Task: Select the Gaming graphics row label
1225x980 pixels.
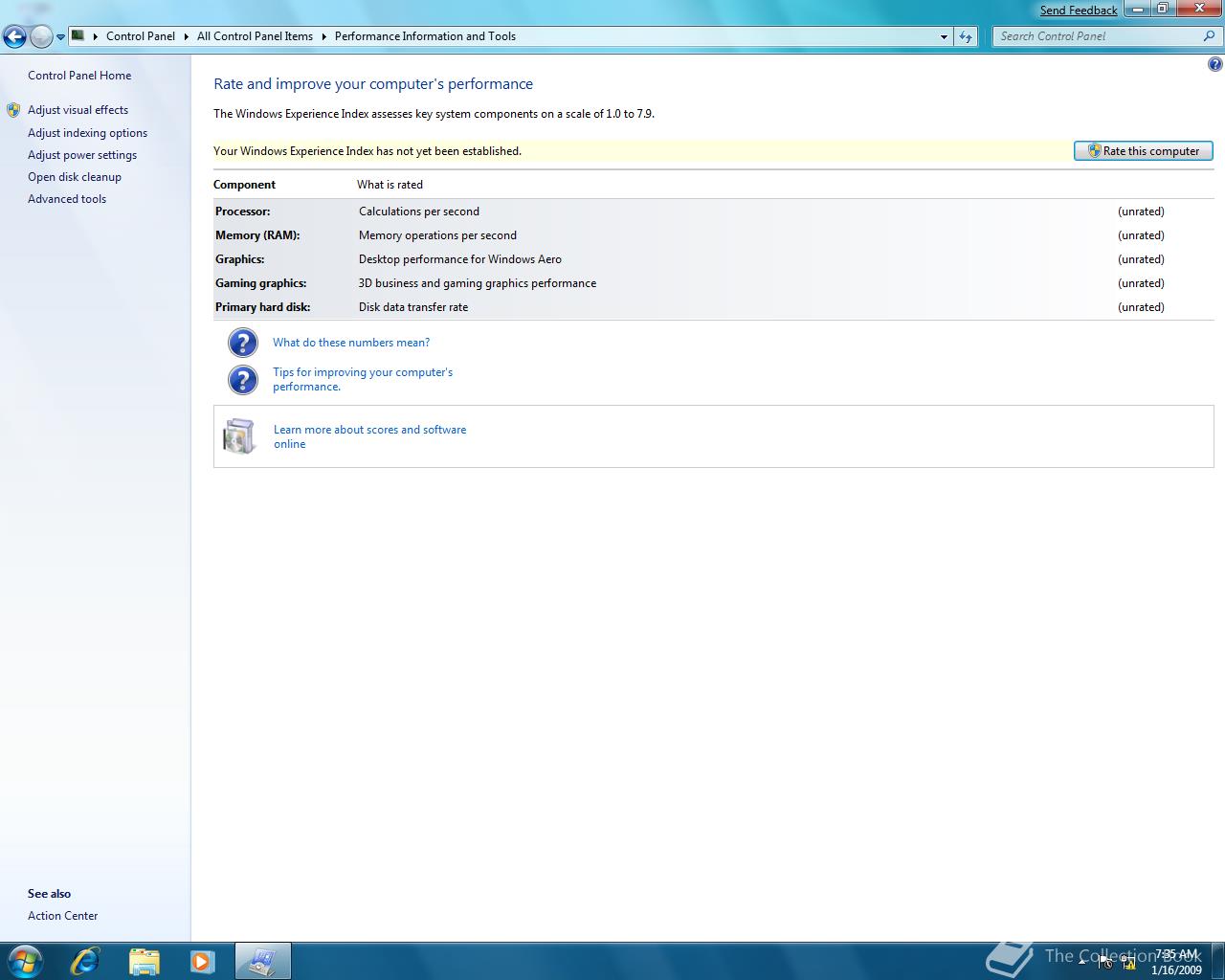Action: [x=261, y=283]
